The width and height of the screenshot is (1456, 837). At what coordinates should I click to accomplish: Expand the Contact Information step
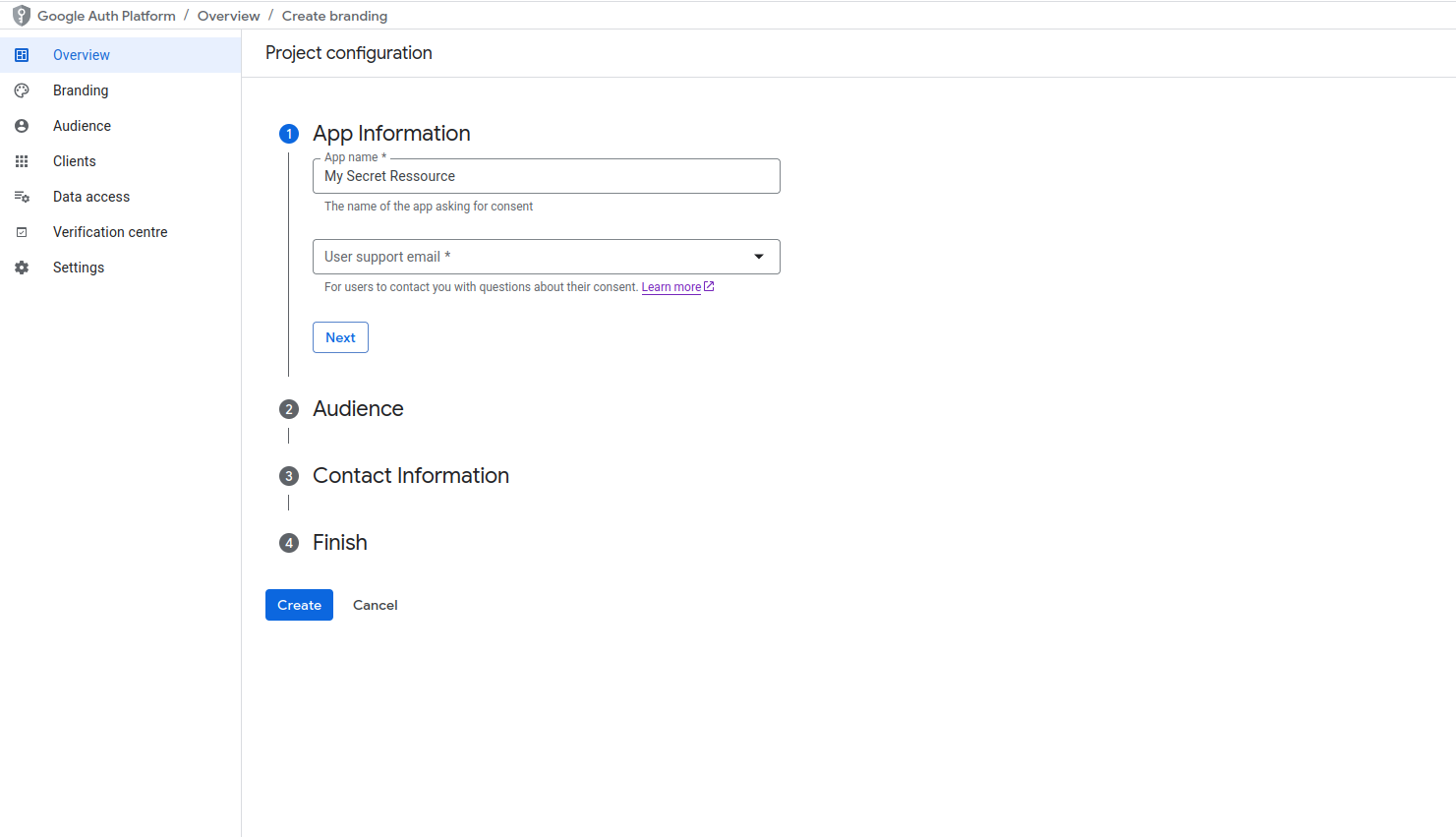tap(410, 476)
